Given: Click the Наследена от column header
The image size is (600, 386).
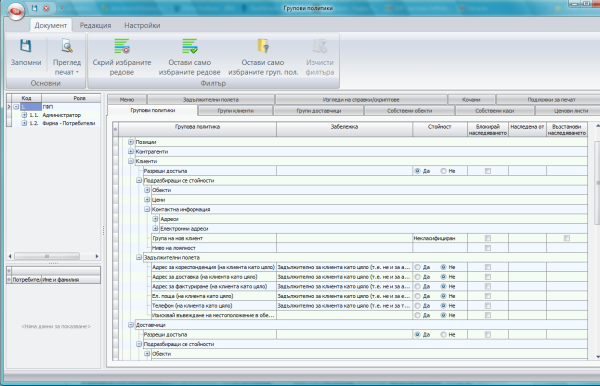Looking at the screenshot, I should [527, 129].
